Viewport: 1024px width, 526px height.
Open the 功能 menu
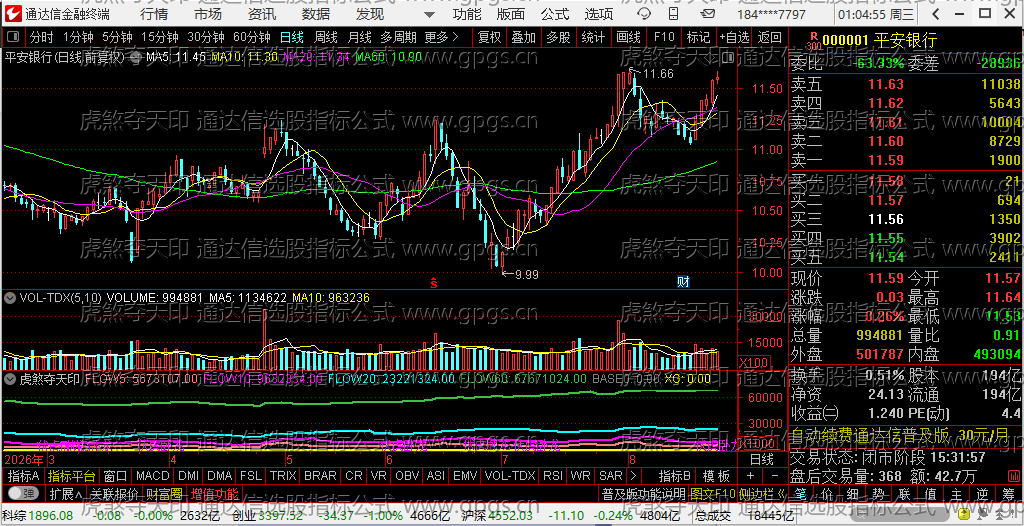(x=467, y=14)
